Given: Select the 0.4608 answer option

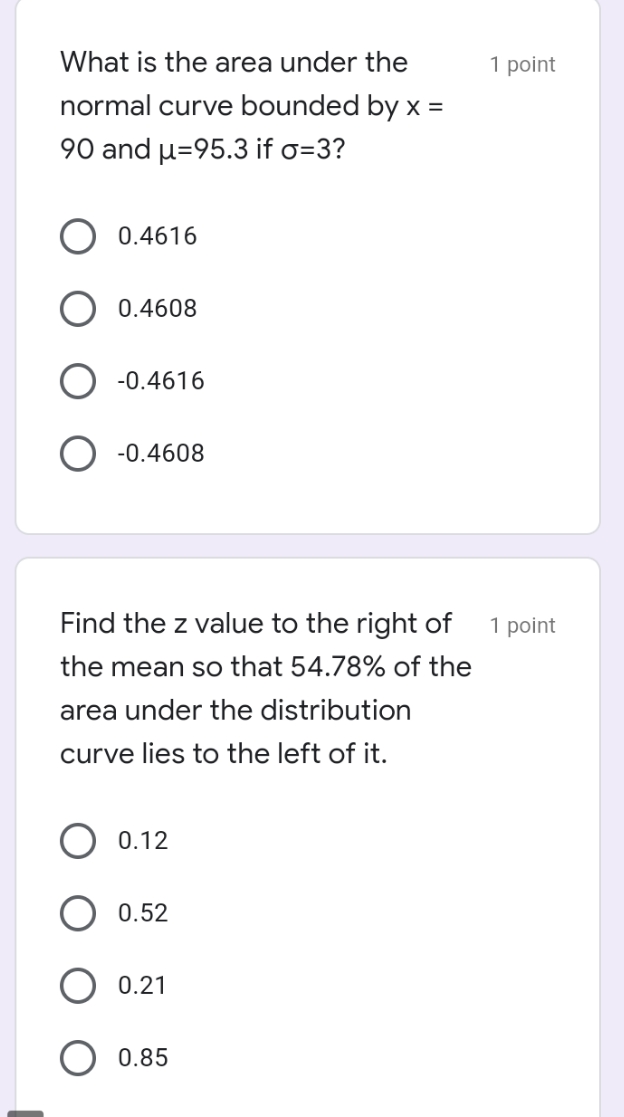Looking at the screenshot, I should coord(77,308).
